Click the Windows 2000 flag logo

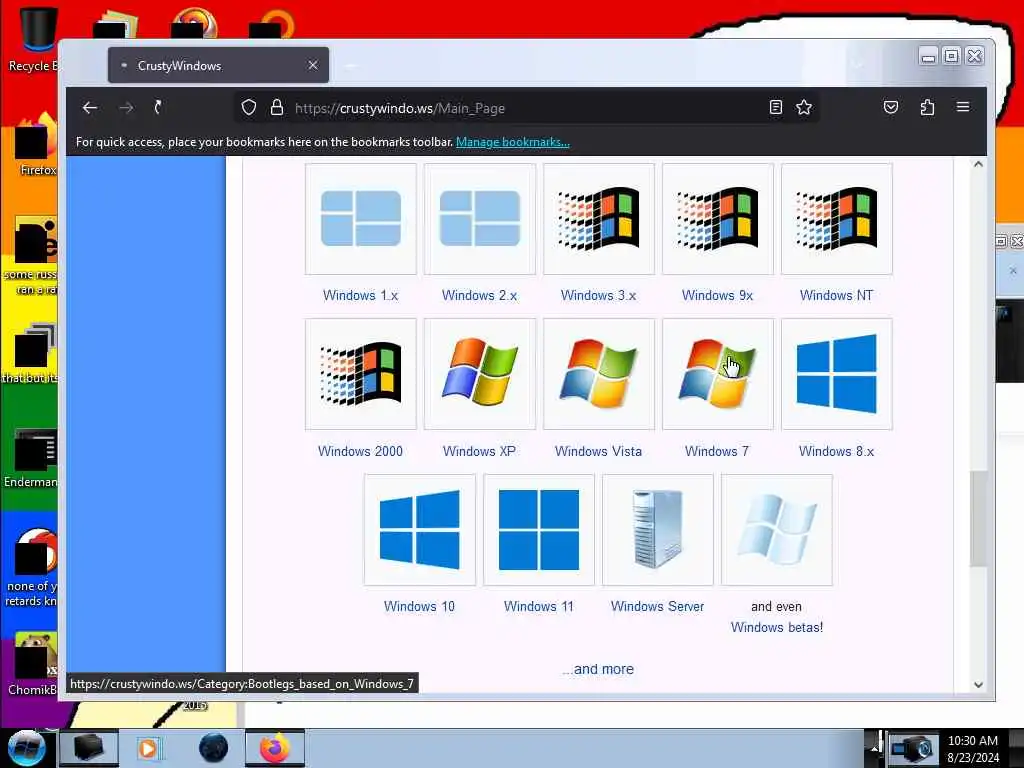coord(360,374)
